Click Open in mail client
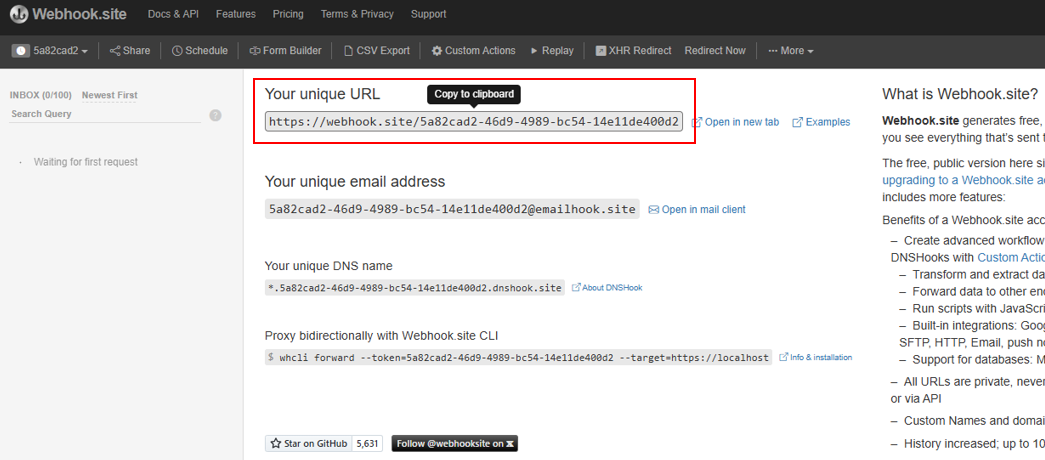The width and height of the screenshot is (1045, 460). 697,209
